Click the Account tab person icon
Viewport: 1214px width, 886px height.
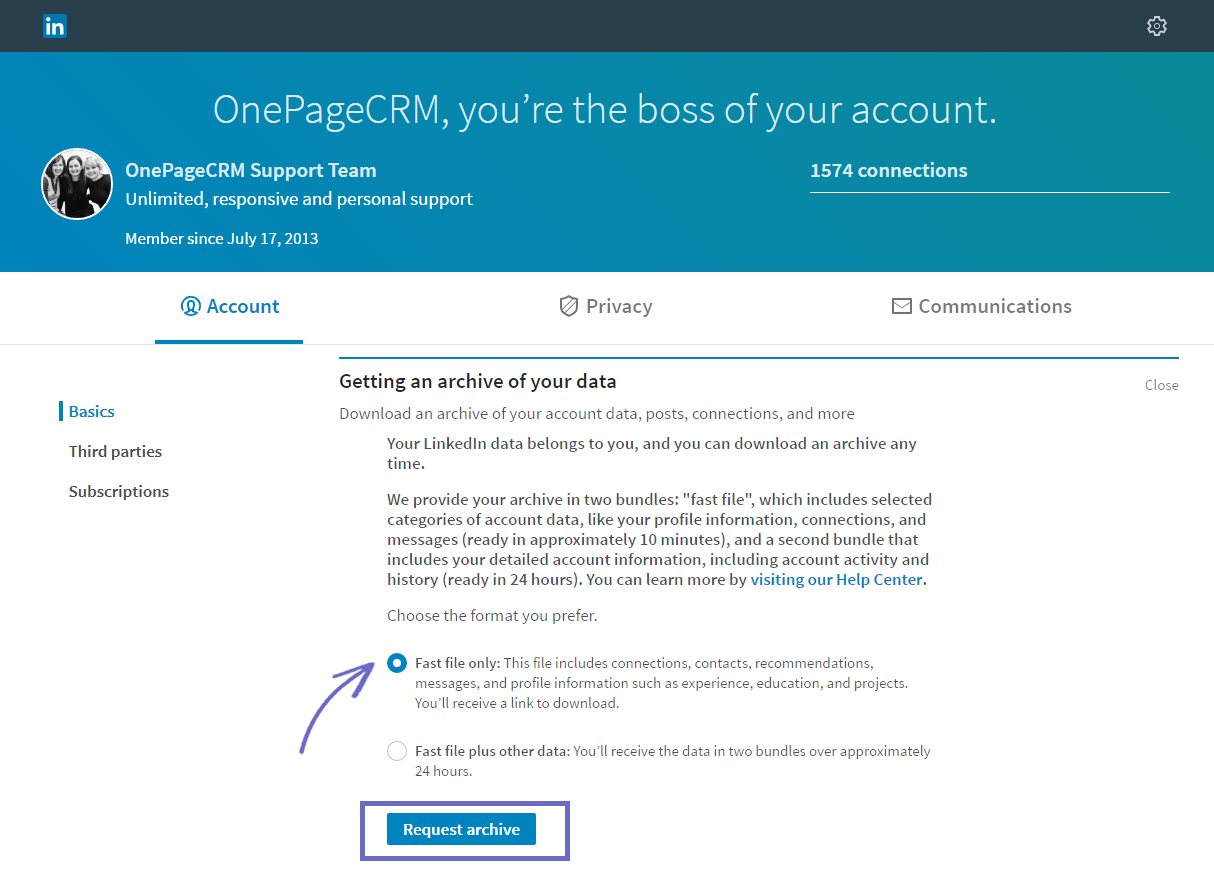click(190, 306)
